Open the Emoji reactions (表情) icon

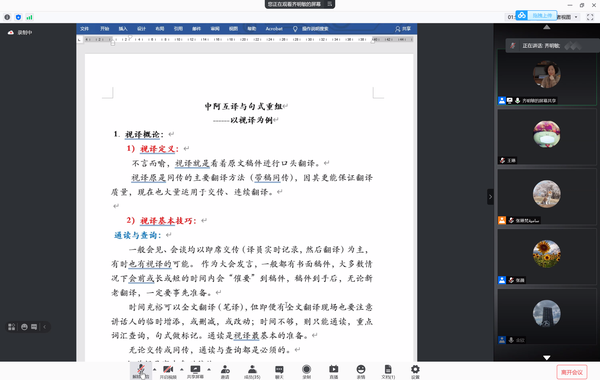click(361, 371)
